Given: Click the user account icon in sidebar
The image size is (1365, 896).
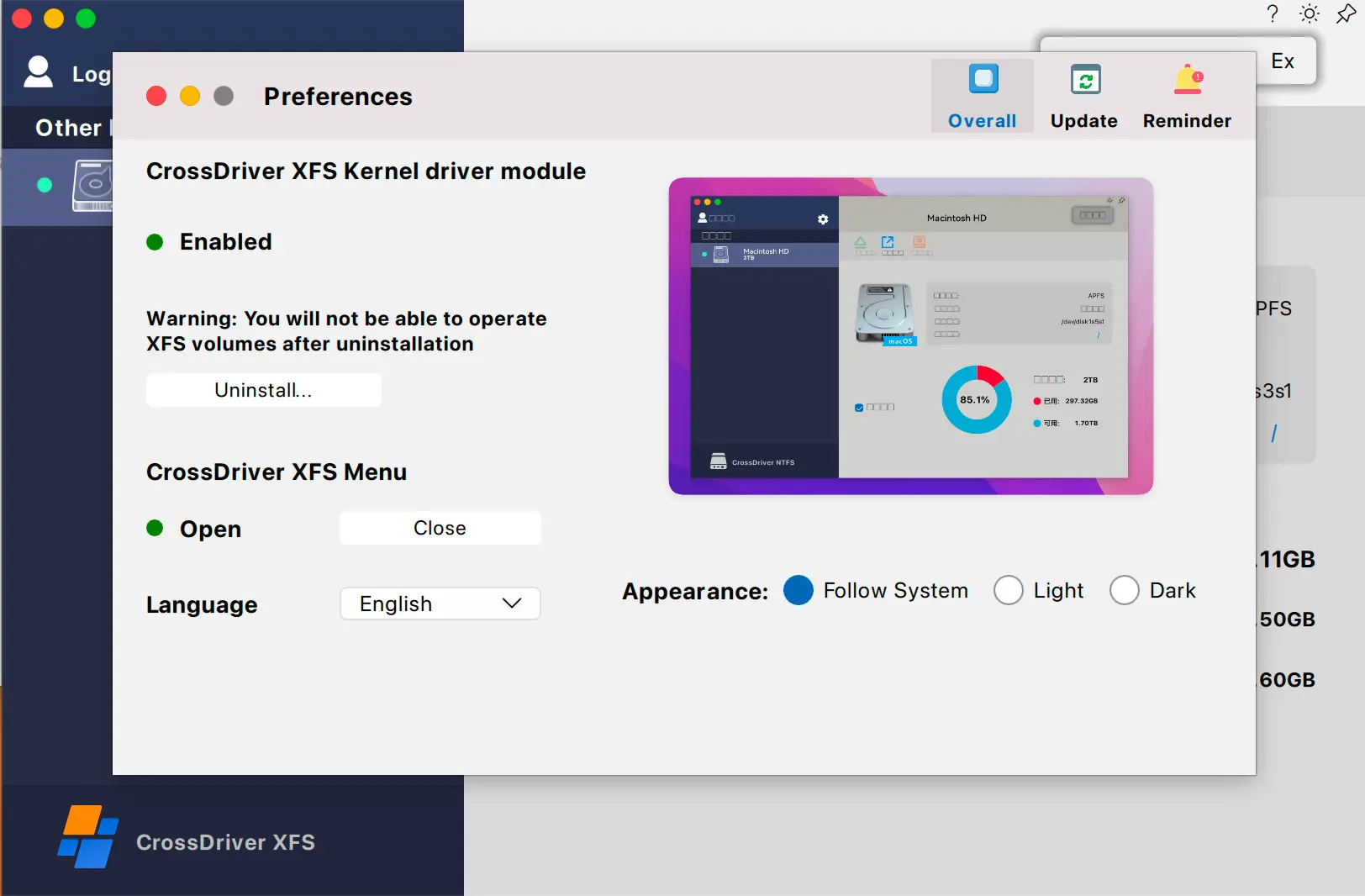Looking at the screenshot, I should (38, 72).
